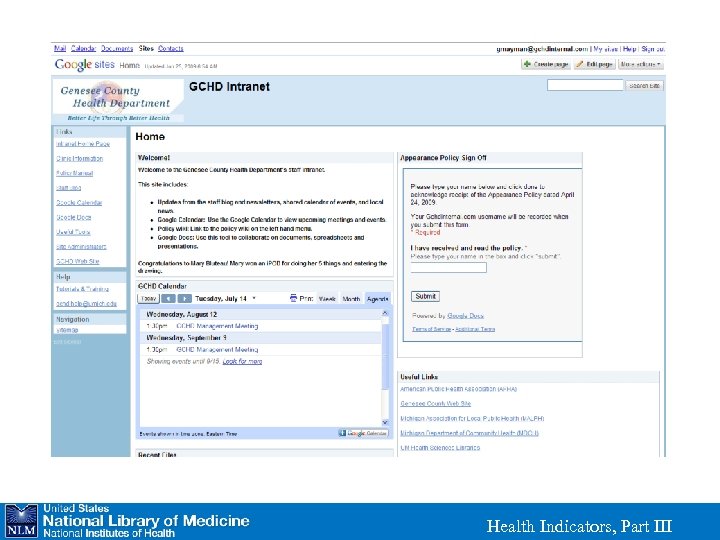
Task: Open Google Calendar sidebar link
Action: [79, 202]
